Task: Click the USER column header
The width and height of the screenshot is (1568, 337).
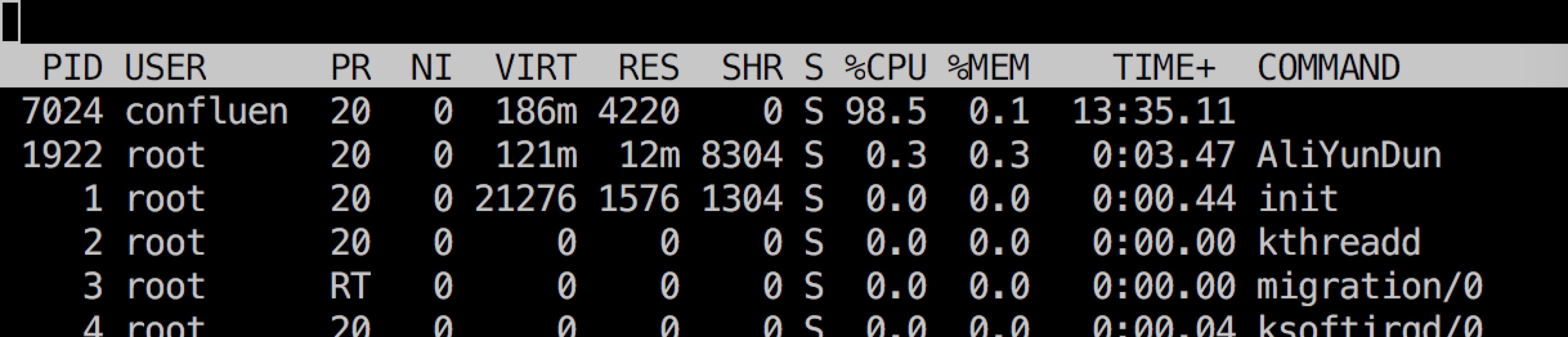Action: click(x=166, y=68)
